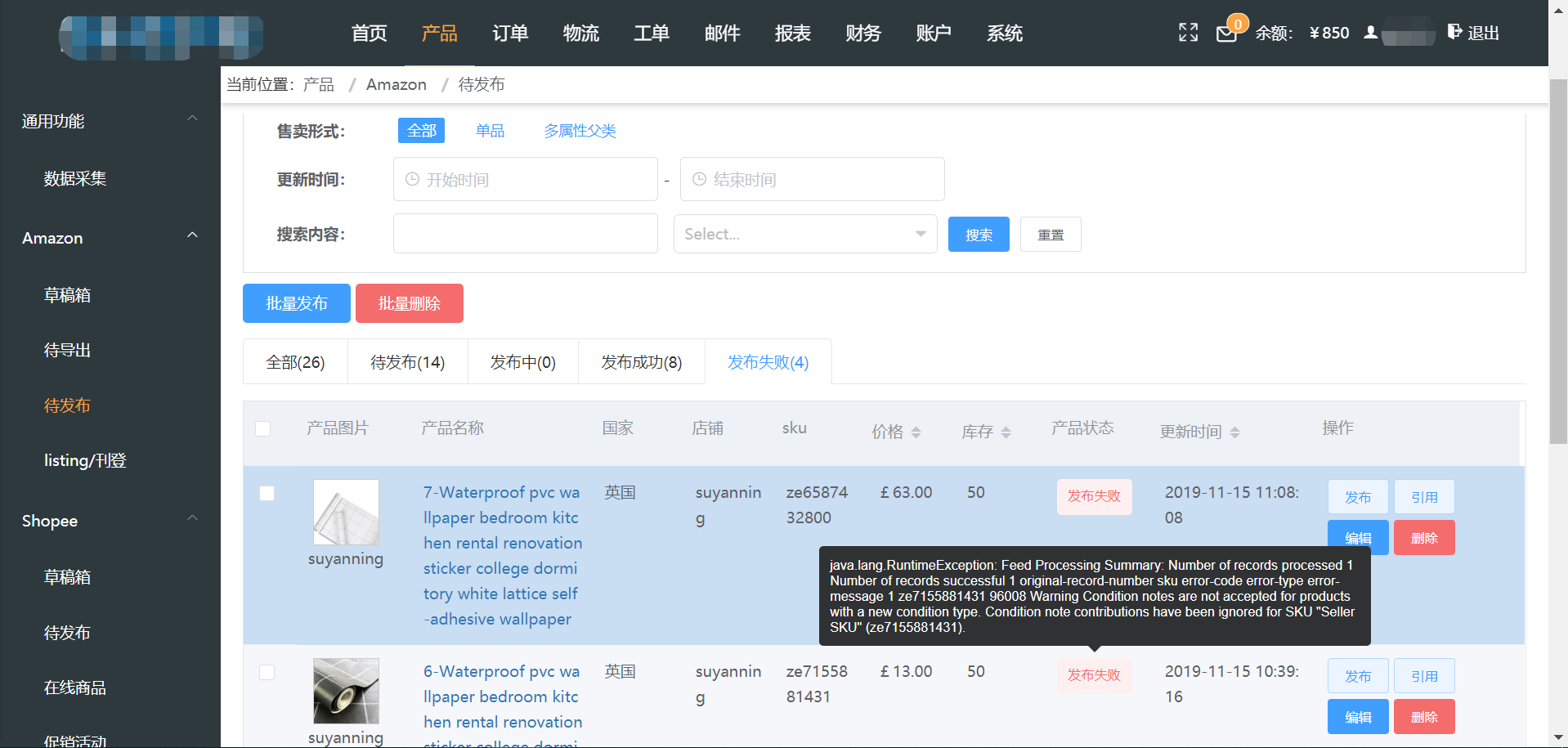The width and height of the screenshot is (1568, 748).
Task: Switch to the 发布中(0) tab
Action: (x=522, y=362)
